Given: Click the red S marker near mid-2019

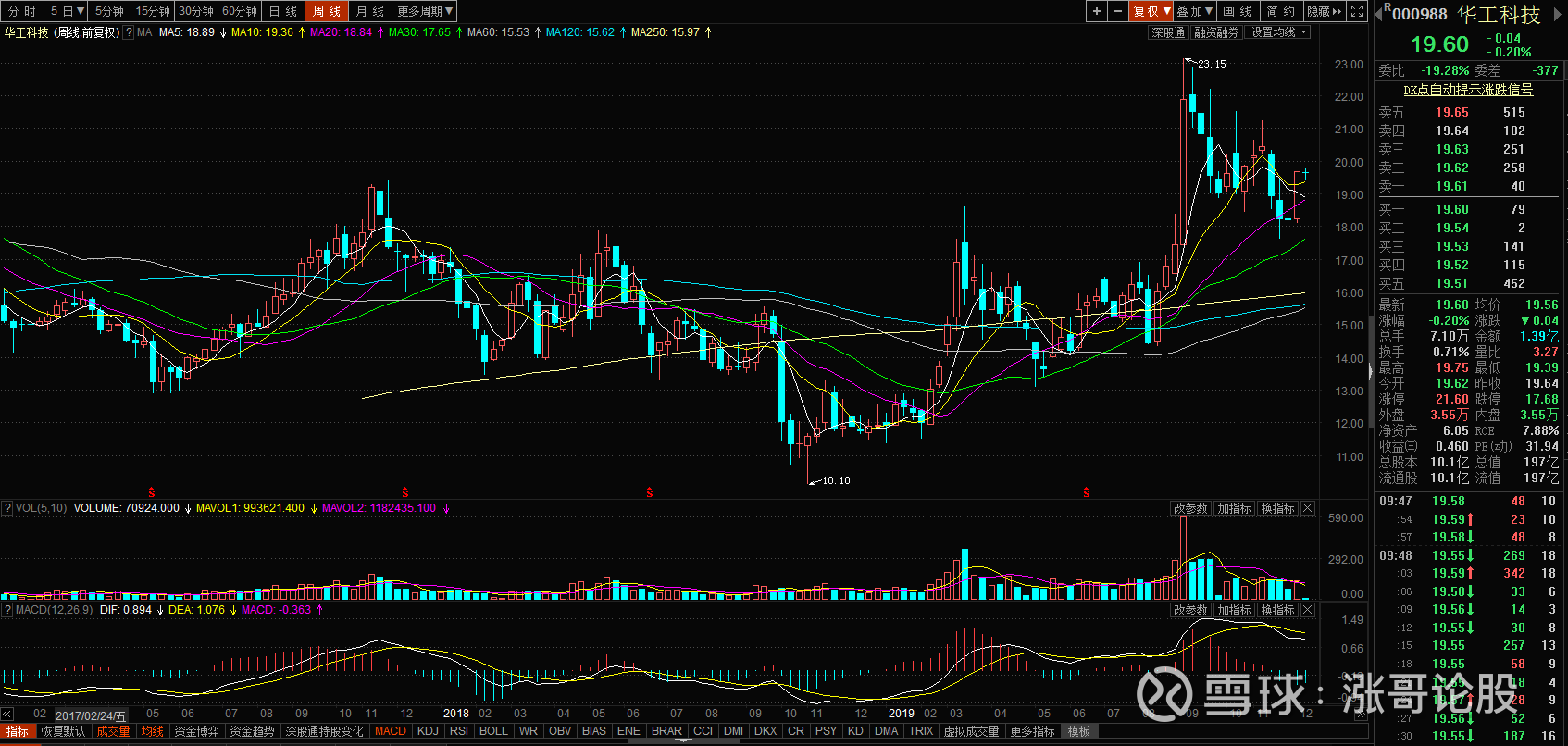Looking at the screenshot, I should pyautogui.click(x=1087, y=492).
